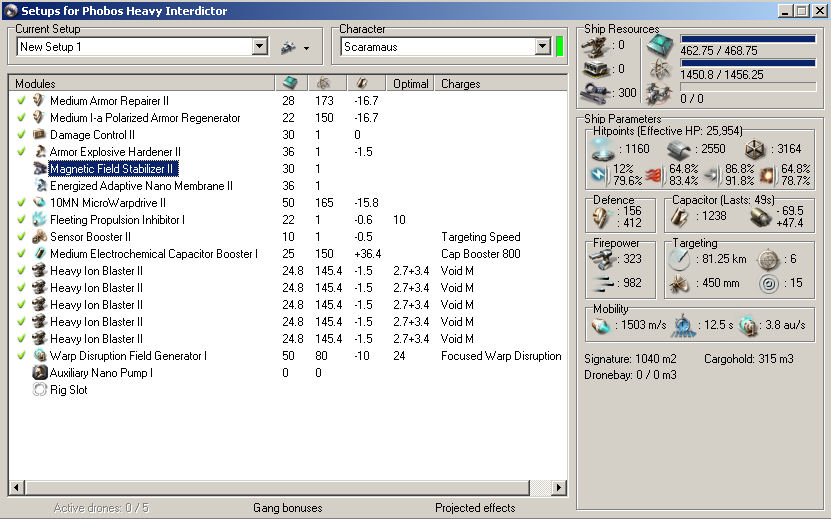Toggle the Medium I-a Polarized Armor Regenerator checkmark

pyautogui.click(x=21, y=118)
